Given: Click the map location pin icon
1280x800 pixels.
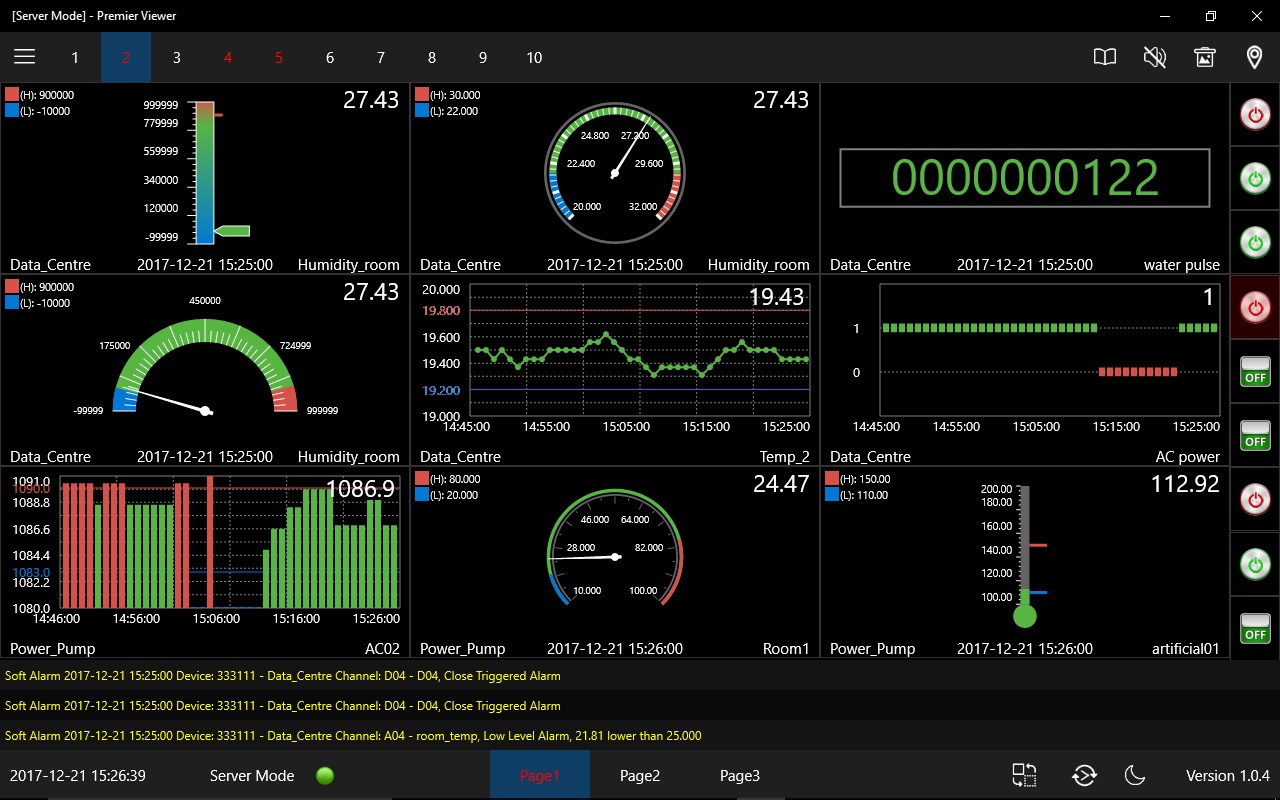Looking at the screenshot, I should [x=1255, y=57].
